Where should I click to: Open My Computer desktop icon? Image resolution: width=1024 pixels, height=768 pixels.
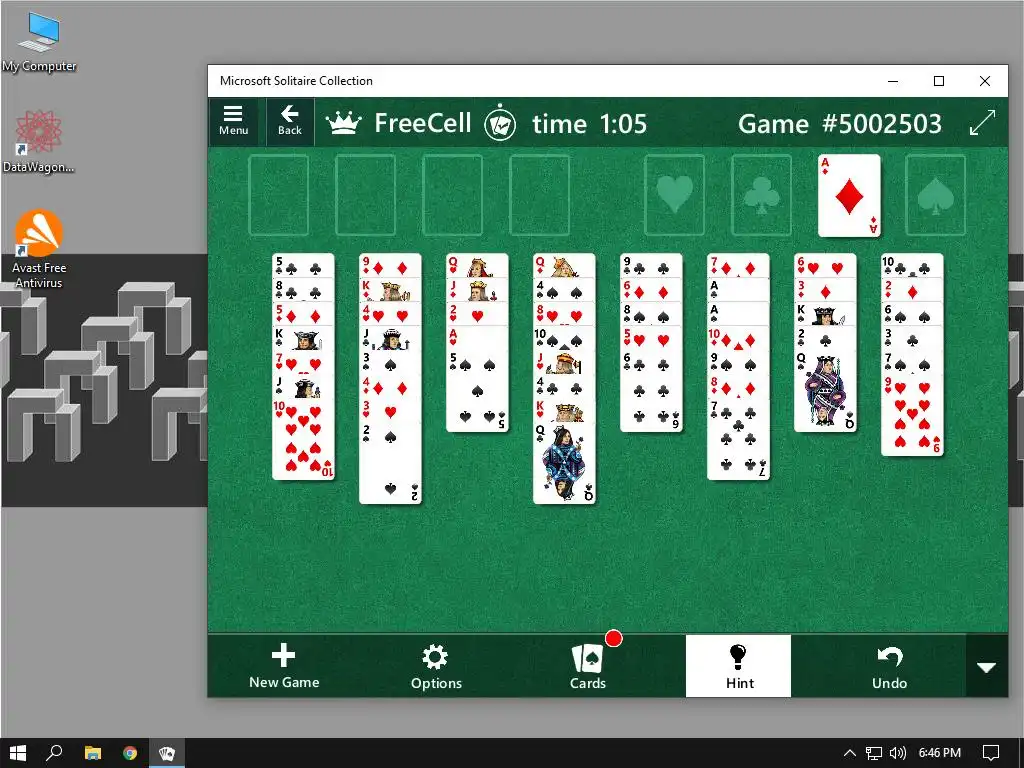[x=39, y=42]
